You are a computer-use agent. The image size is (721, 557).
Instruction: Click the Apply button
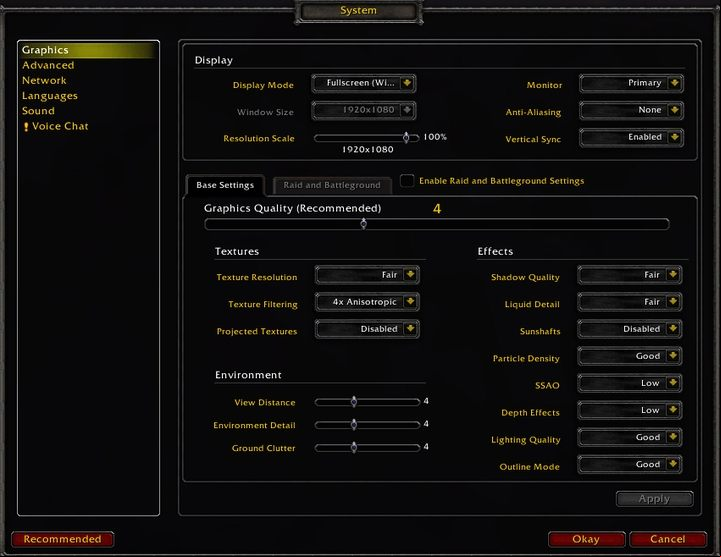[x=654, y=499]
